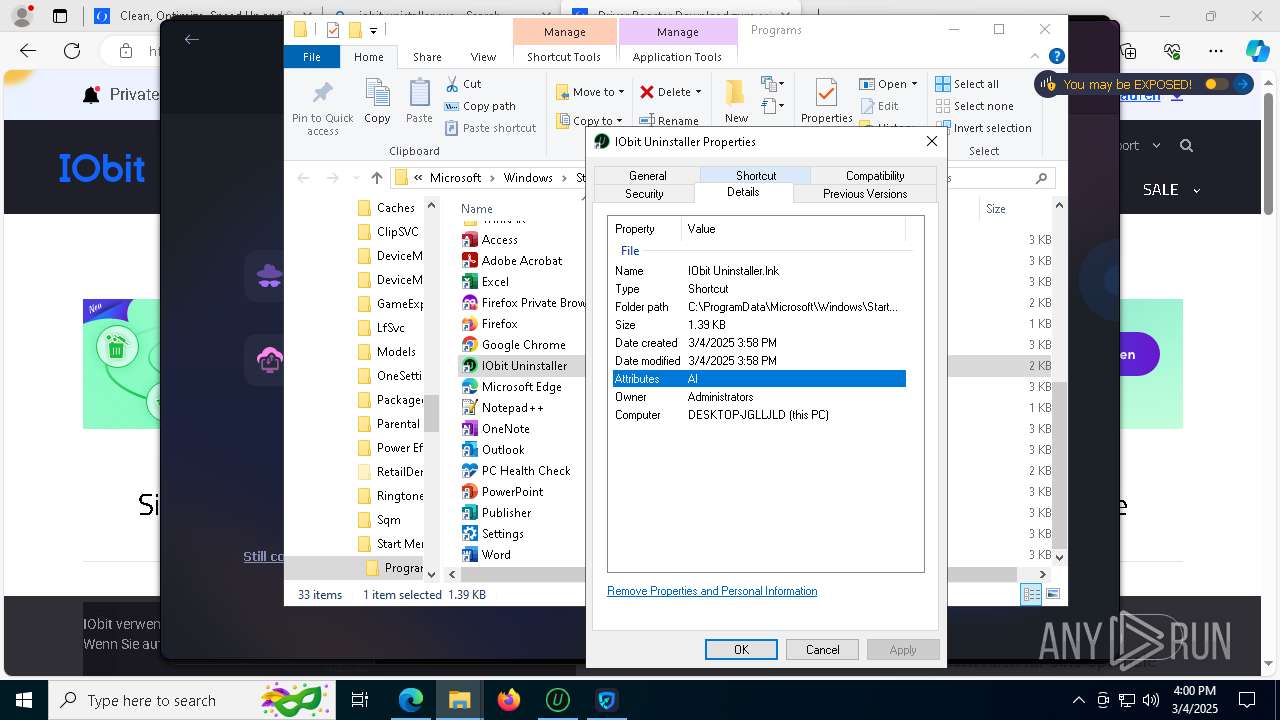This screenshot has height=720, width=1280.
Task: Open the File tab in Explorer
Action: tap(312, 57)
